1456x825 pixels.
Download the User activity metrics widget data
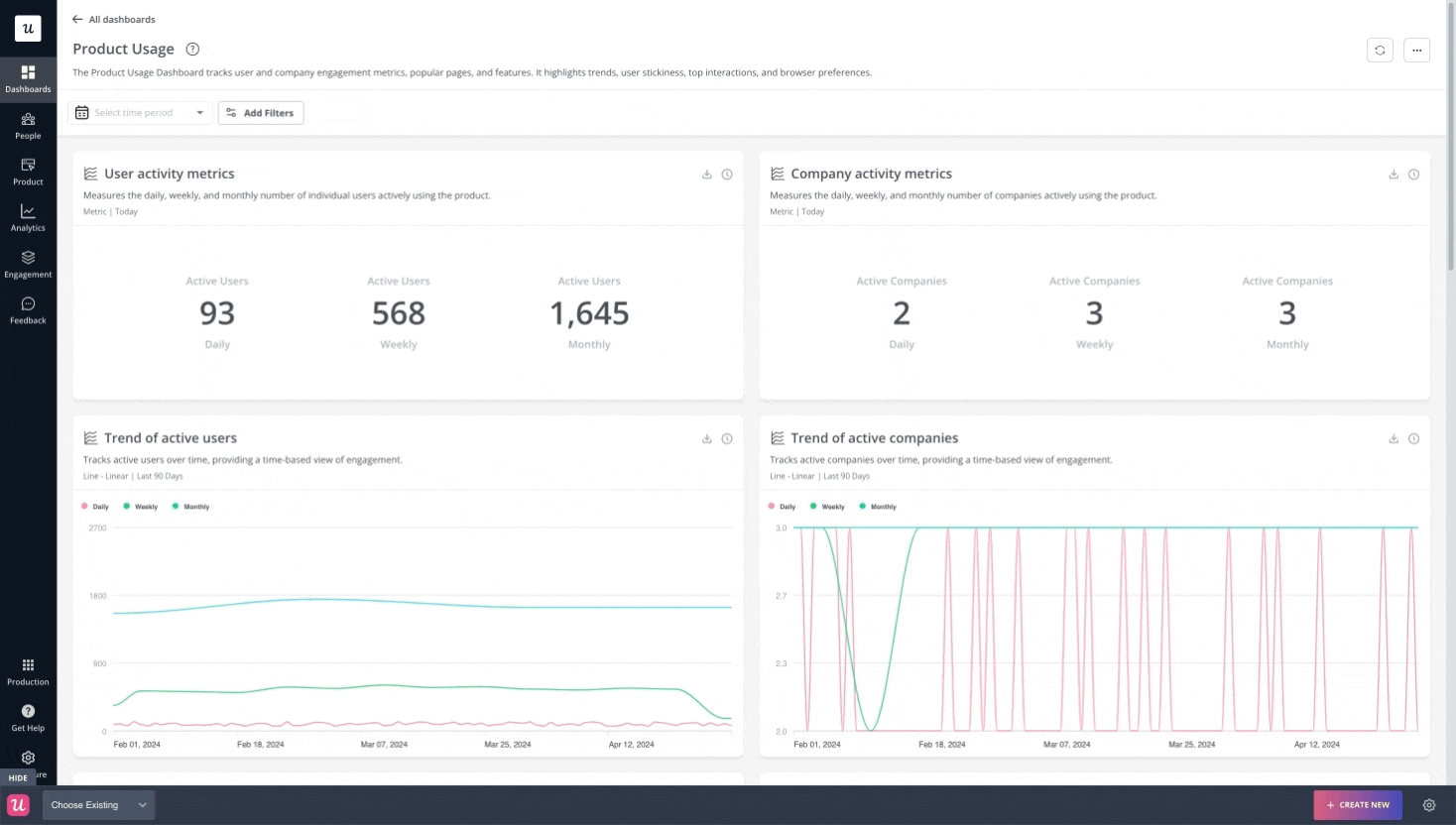pyautogui.click(x=706, y=174)
